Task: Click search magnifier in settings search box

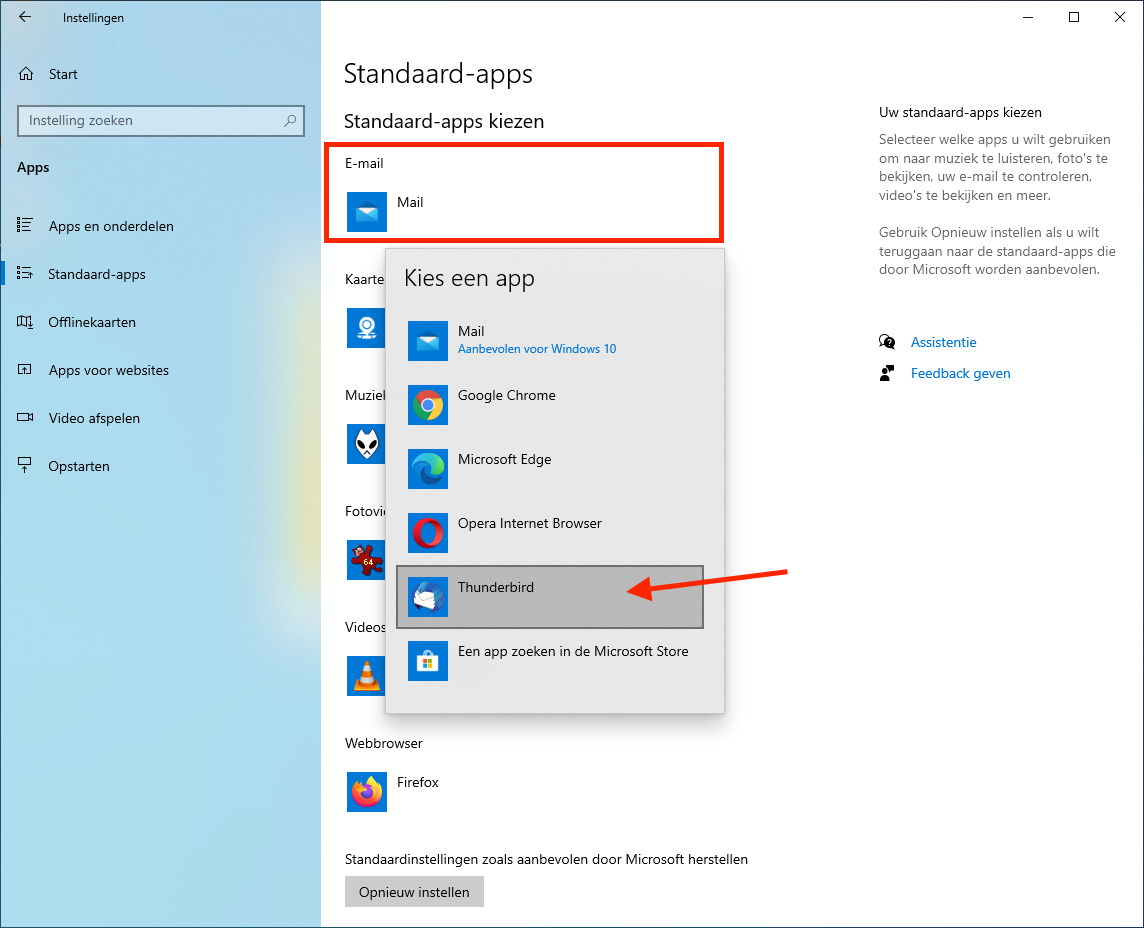Action: tap(290, 121)
